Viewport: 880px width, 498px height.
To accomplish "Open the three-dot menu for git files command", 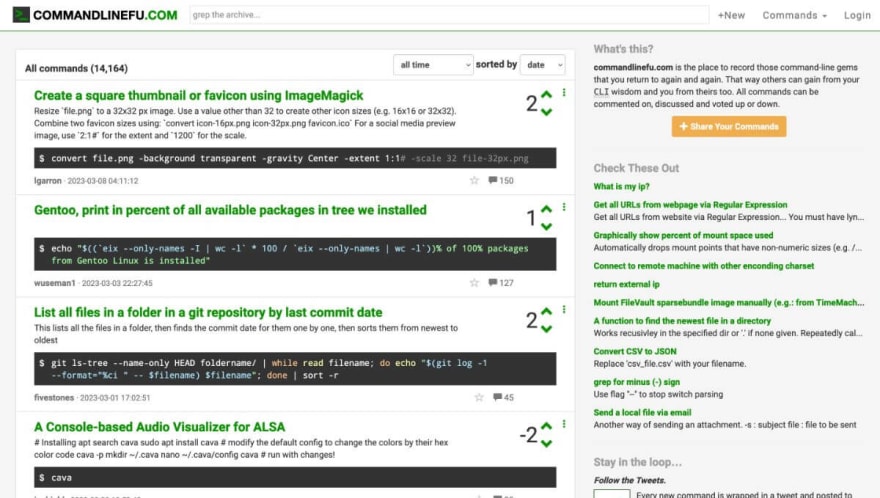I will point(564,309).
